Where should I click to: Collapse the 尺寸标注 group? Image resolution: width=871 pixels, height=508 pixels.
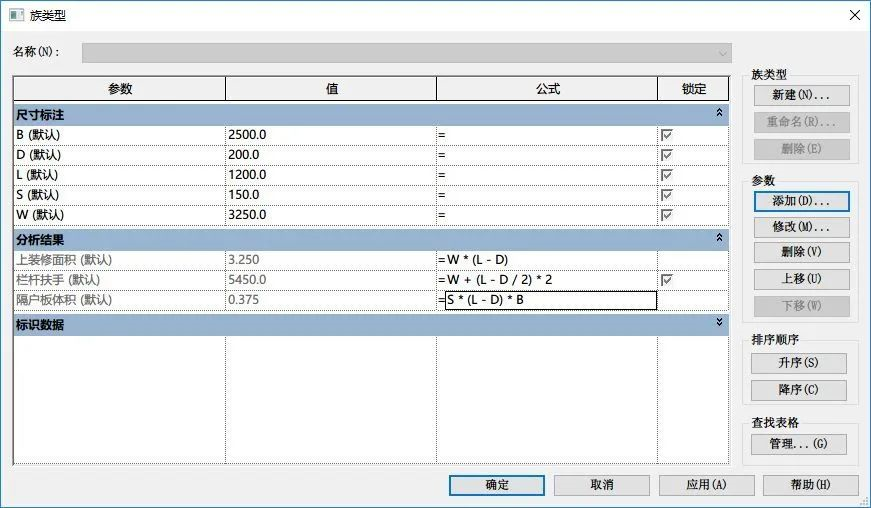coord(719,113)
